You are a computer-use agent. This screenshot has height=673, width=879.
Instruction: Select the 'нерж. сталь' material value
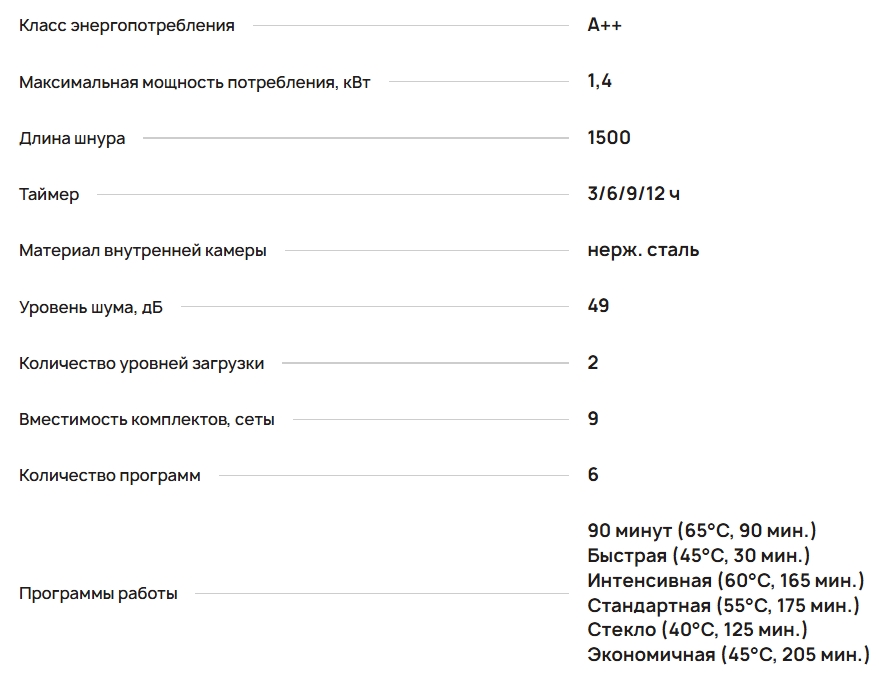[643, 250]
